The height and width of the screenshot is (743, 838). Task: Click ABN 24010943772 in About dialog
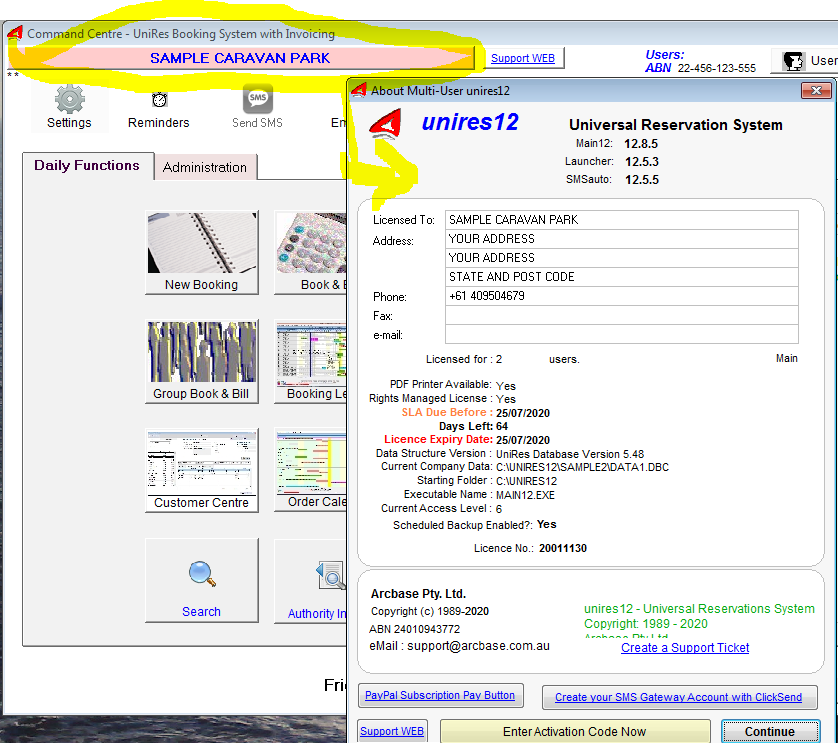click(x=414, y=629)
